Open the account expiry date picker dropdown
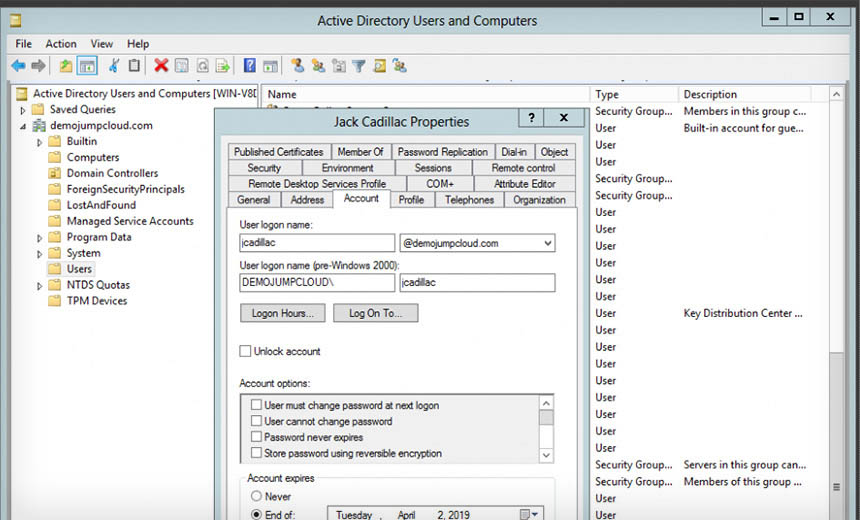This screenshot has height=520, width=860. (x=530, y=515)
